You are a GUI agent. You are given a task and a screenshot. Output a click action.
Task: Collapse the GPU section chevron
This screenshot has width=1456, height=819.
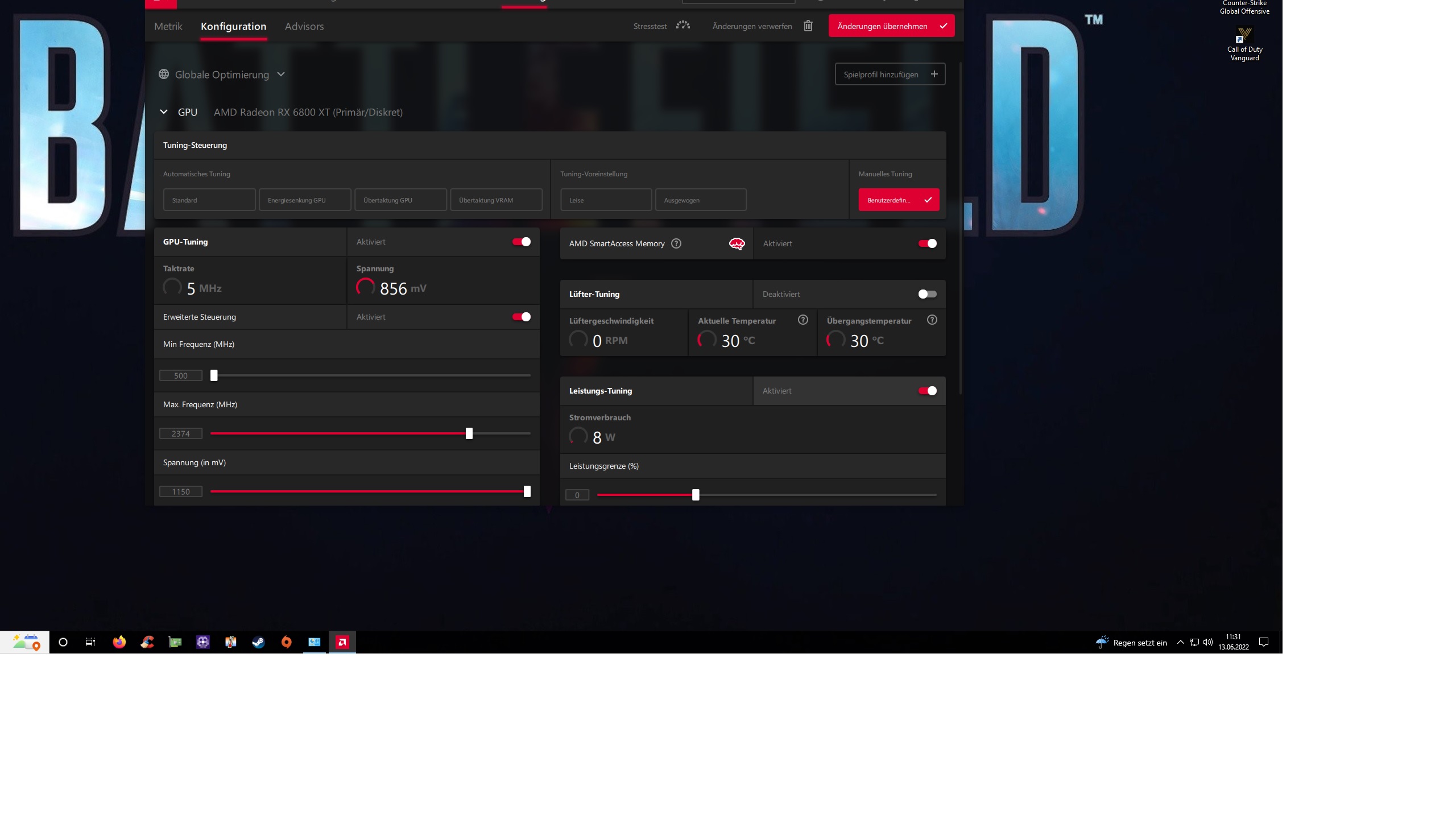point(164,112)
